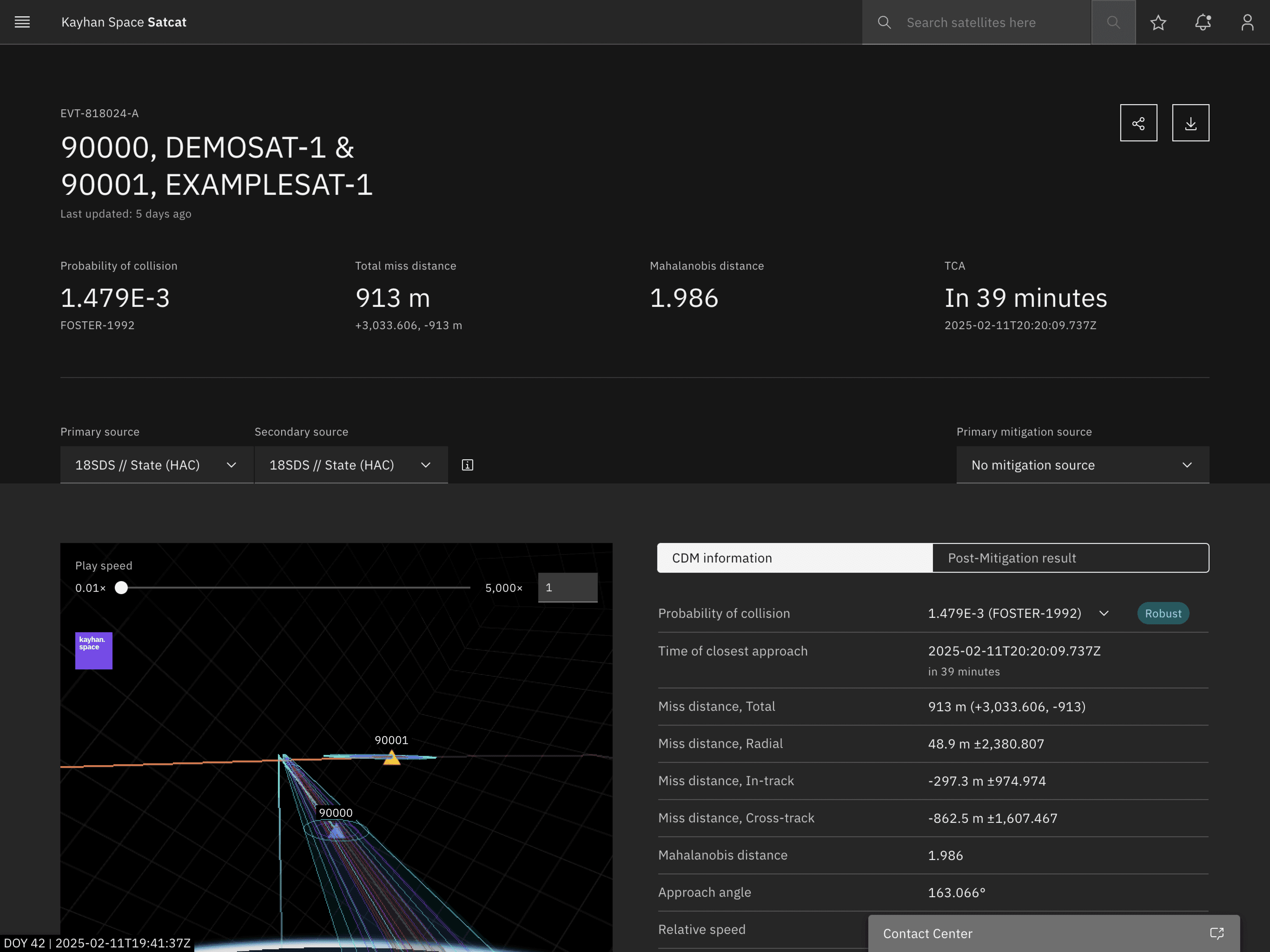Click the Cross-track miss distance -862.5 m value
1270x952 pixels.
(x=992, y=818)
